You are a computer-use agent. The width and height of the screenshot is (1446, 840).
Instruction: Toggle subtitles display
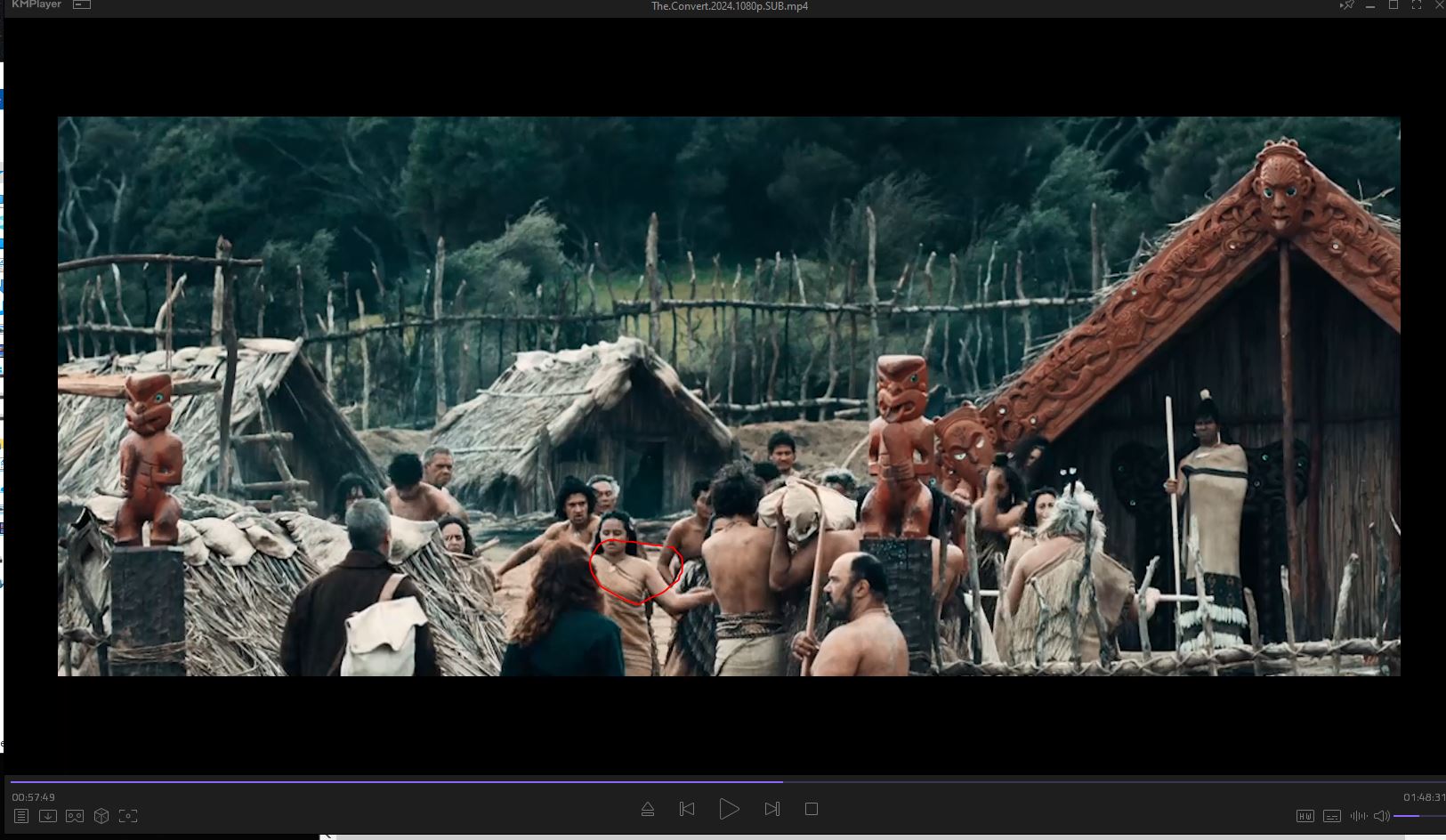click(x=1331, y=816)
